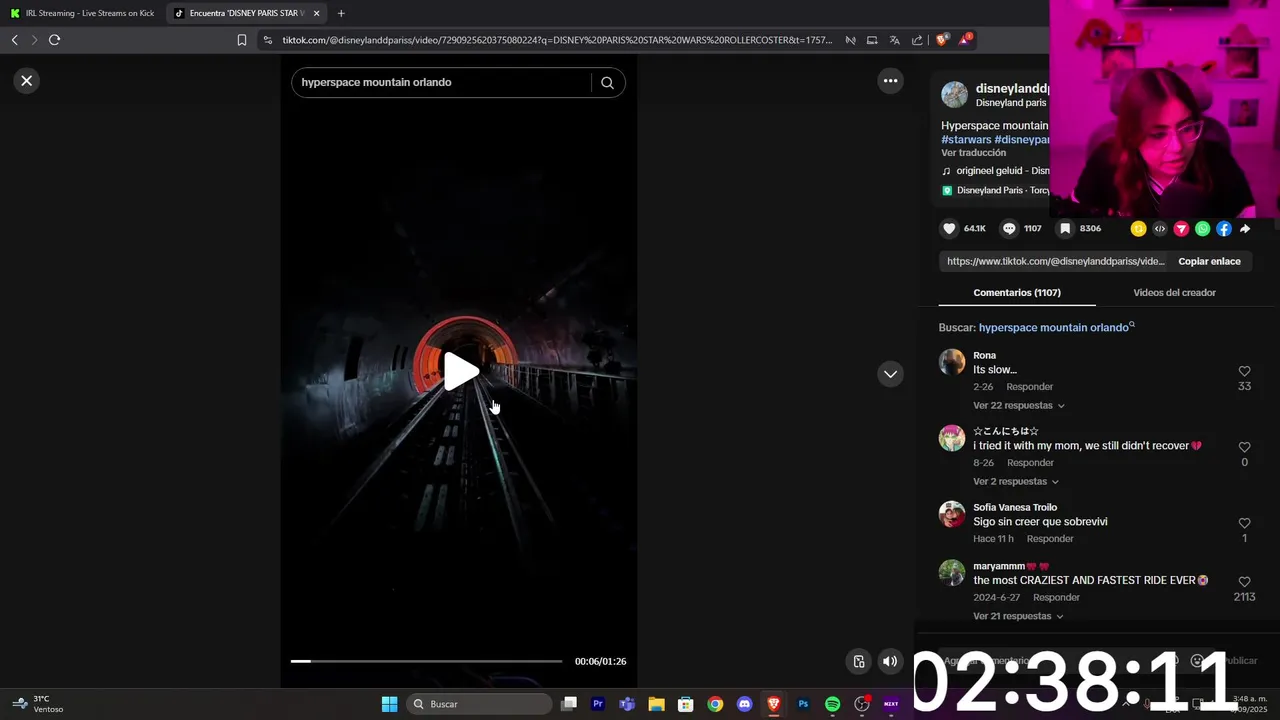Close the TikTok video viewer
Screen dimensions: 1280x720
[27, 81]
